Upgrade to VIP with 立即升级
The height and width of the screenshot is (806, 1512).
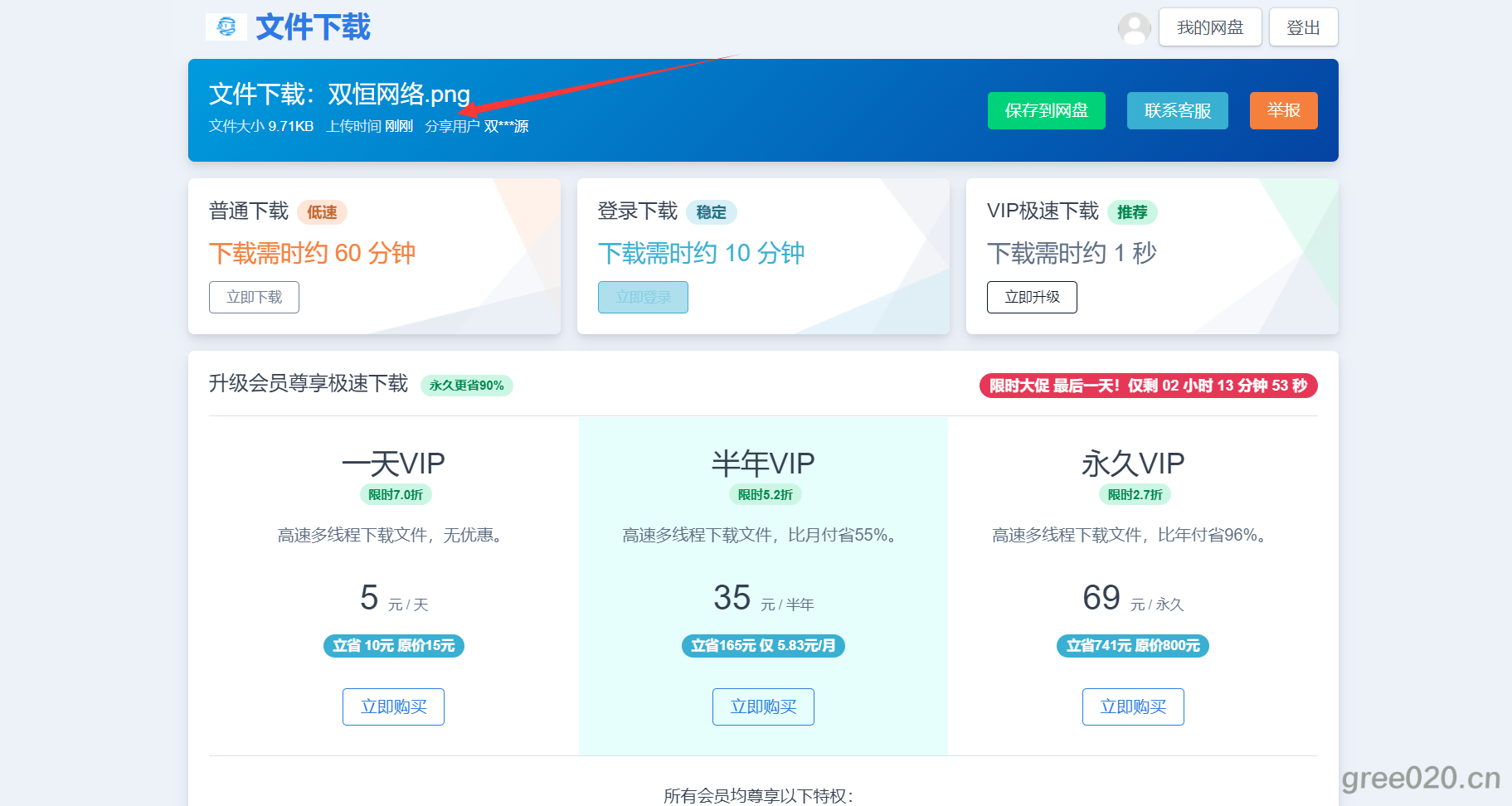(1032, 297)
